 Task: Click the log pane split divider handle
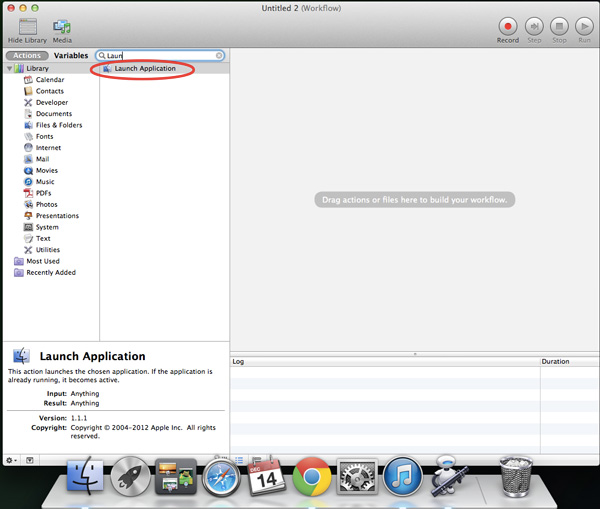[415, 354]
